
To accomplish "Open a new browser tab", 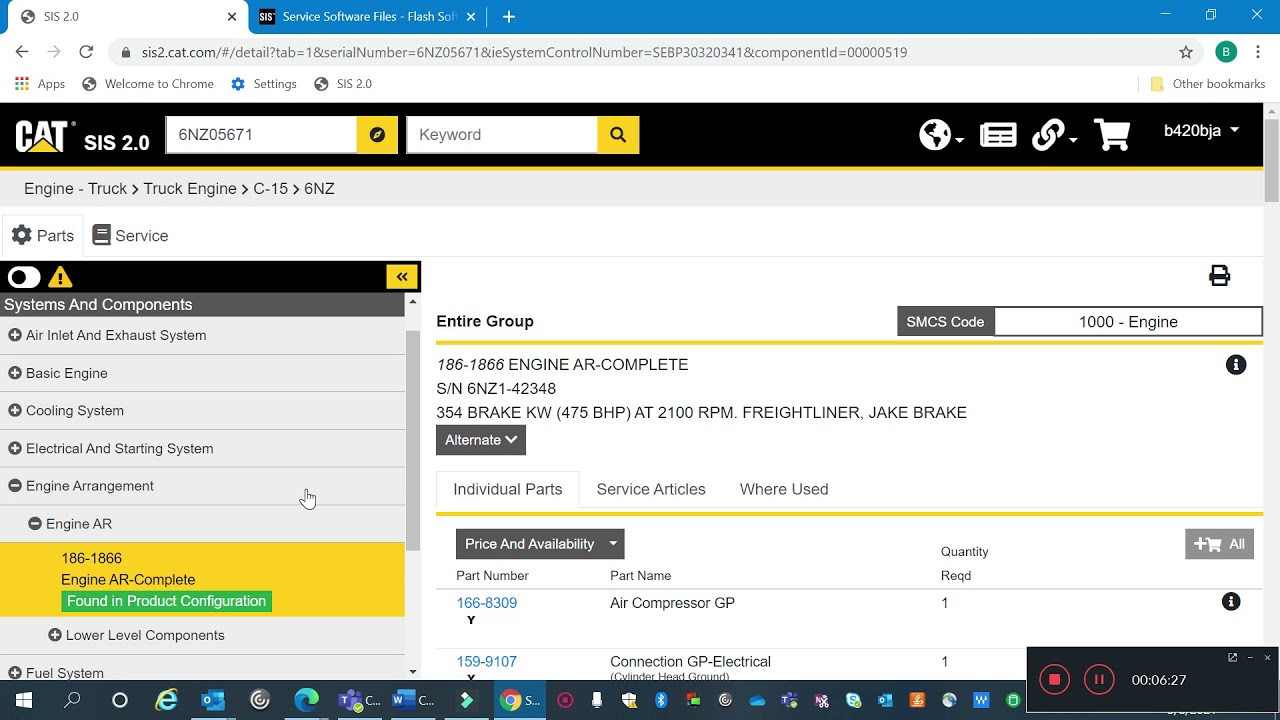I will pyautogui.click(x=509, y=17).
